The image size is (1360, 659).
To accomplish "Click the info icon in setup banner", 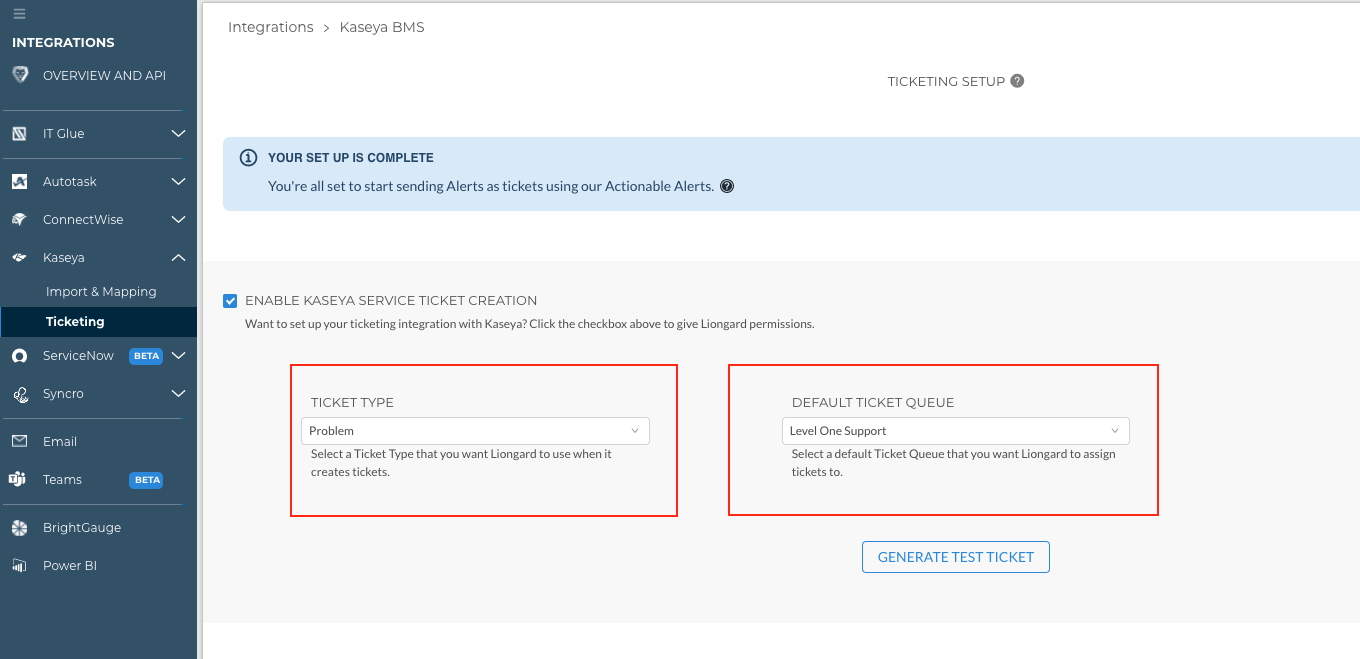I will [x=248, y=158].
